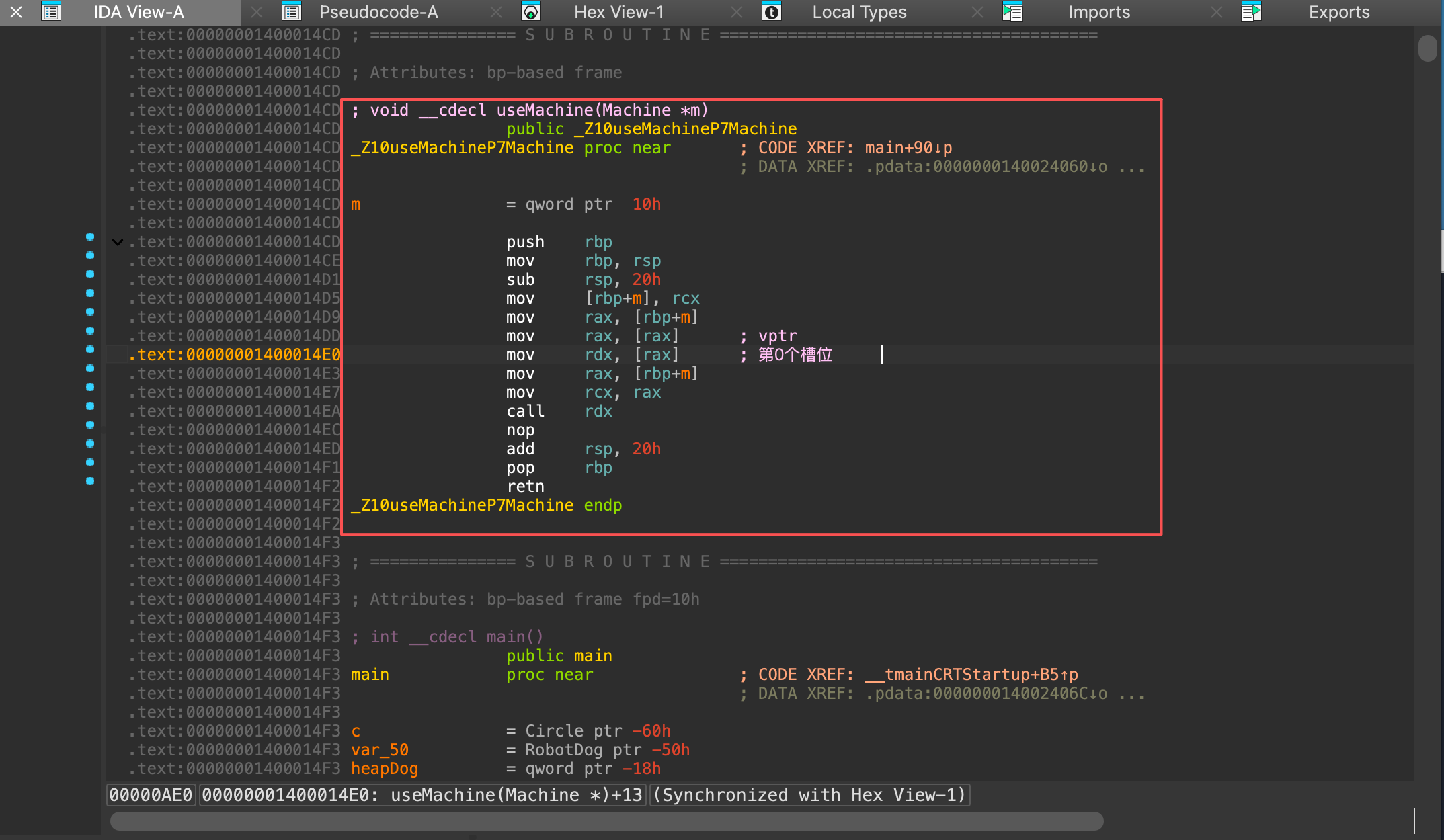This screenshot has width=1444, height=840.
Task: Click the Imports tab icon
Action: coord(1012,12)
